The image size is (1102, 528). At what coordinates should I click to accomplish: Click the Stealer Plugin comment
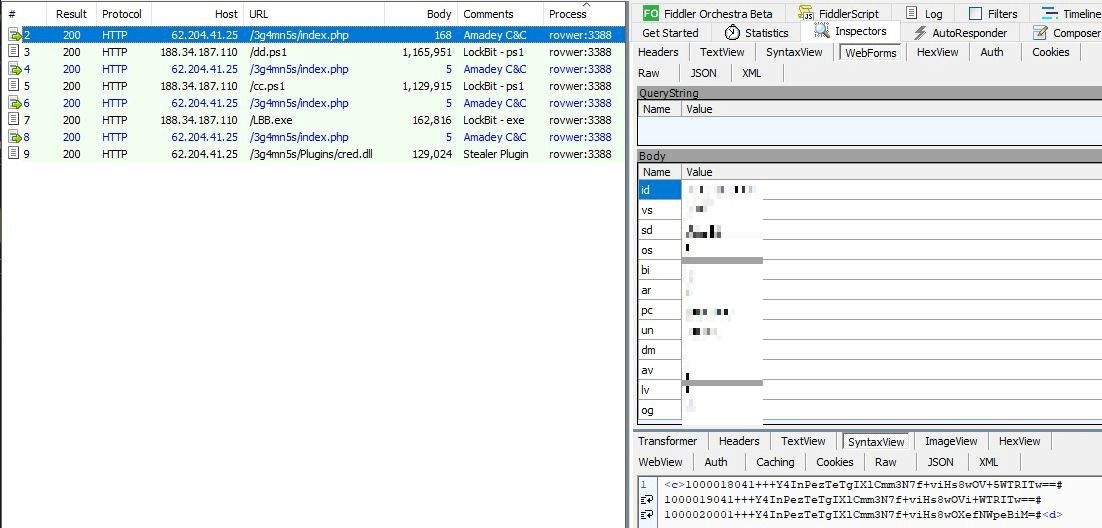[495, 154]
